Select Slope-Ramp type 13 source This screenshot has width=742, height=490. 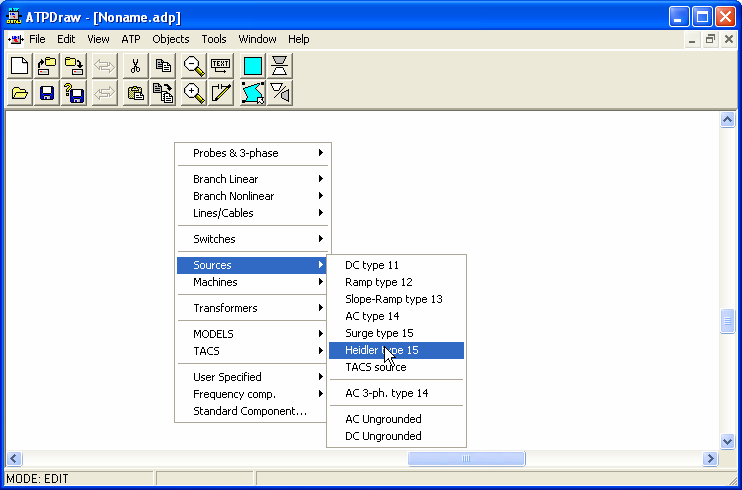pos(397,299)
